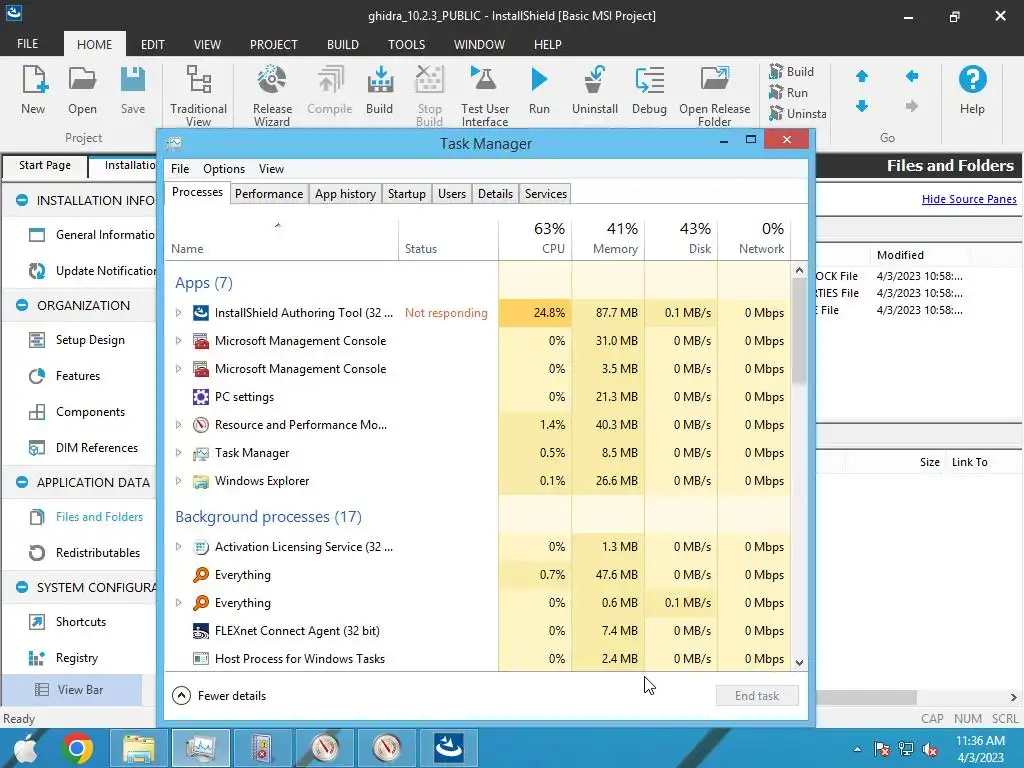
Task: Start the Debug tool
Action: (x=649, y=90)
